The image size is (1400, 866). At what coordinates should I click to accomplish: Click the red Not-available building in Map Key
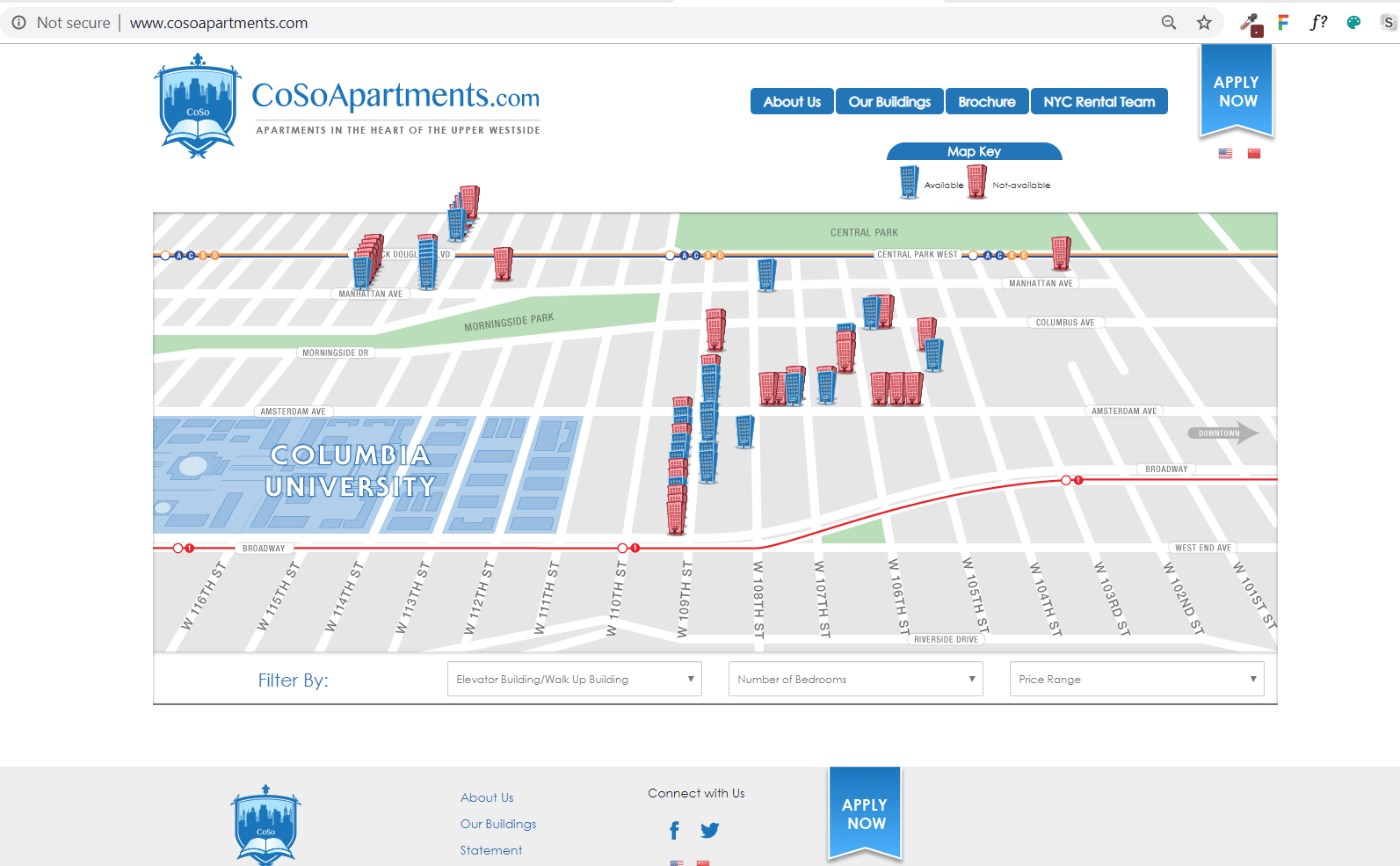tap(976, 182)
